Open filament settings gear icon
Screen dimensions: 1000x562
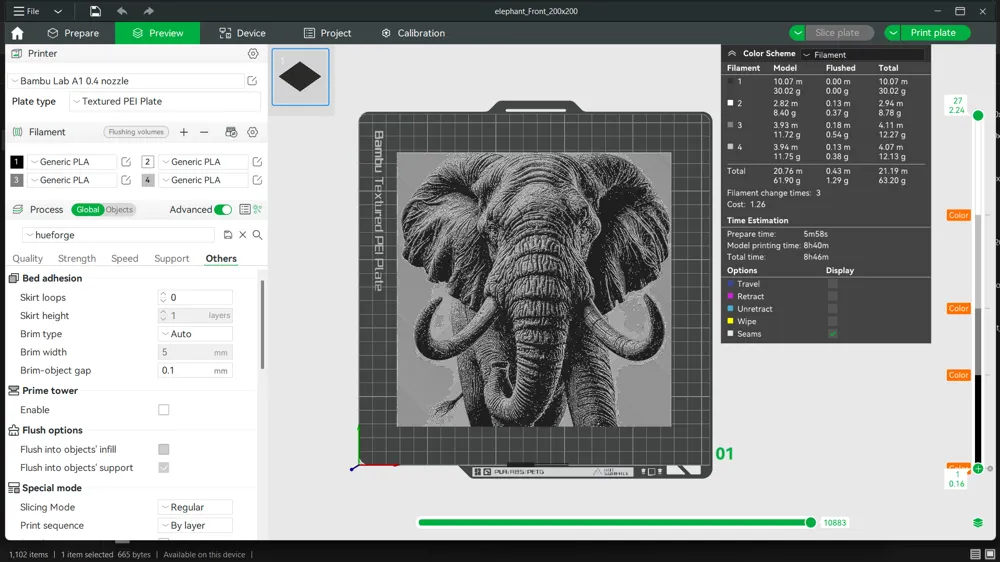253,132
